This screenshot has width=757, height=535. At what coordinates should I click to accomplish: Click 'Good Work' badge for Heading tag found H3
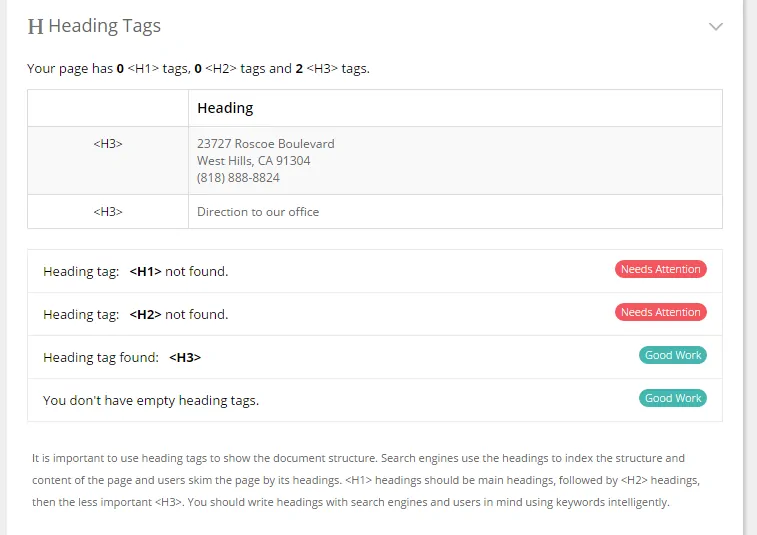point(673,355)
